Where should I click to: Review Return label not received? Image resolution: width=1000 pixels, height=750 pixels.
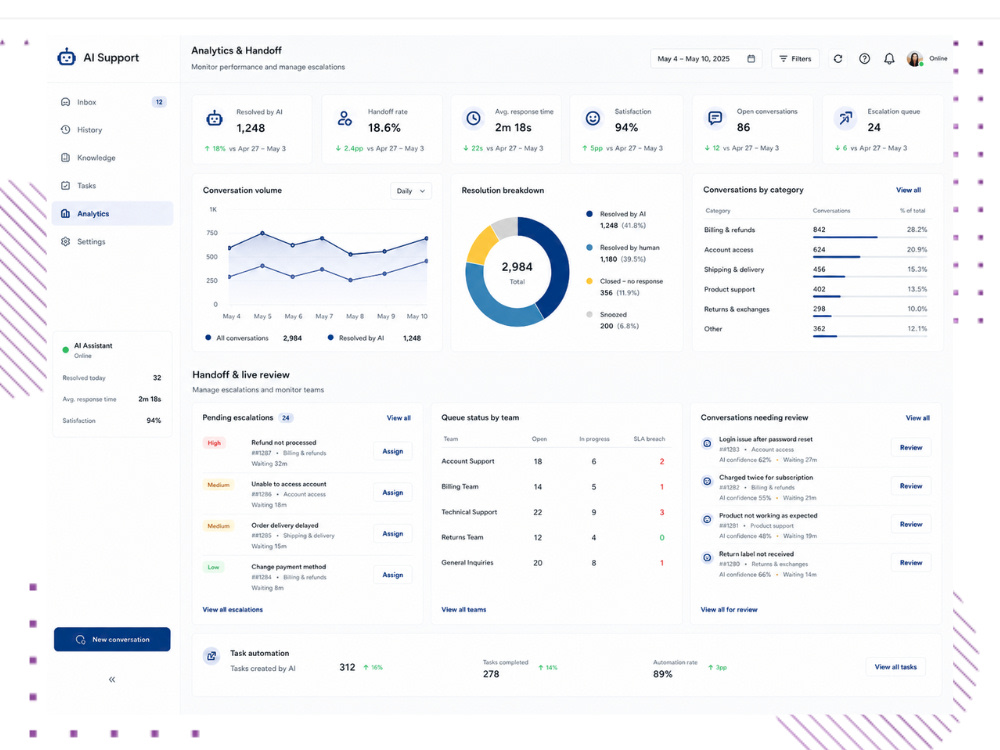(911, 562)
